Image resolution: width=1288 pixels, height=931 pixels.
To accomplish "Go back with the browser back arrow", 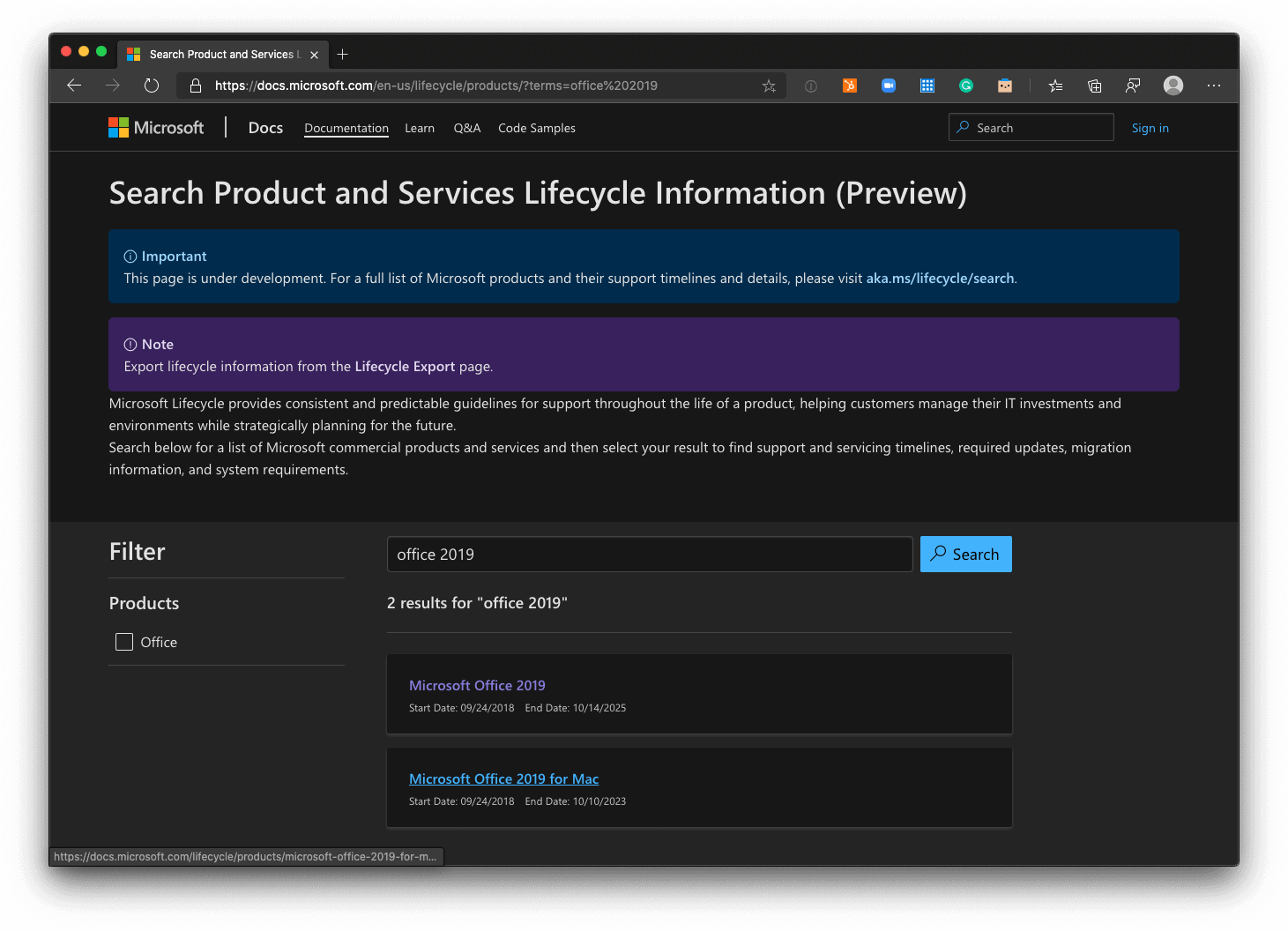I will [x=74, y=86].
